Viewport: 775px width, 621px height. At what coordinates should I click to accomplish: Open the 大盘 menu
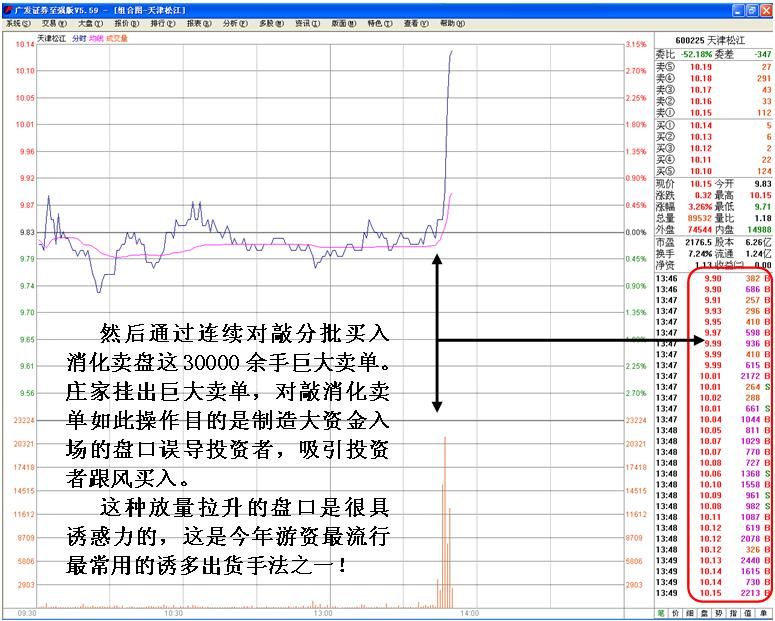90,23
